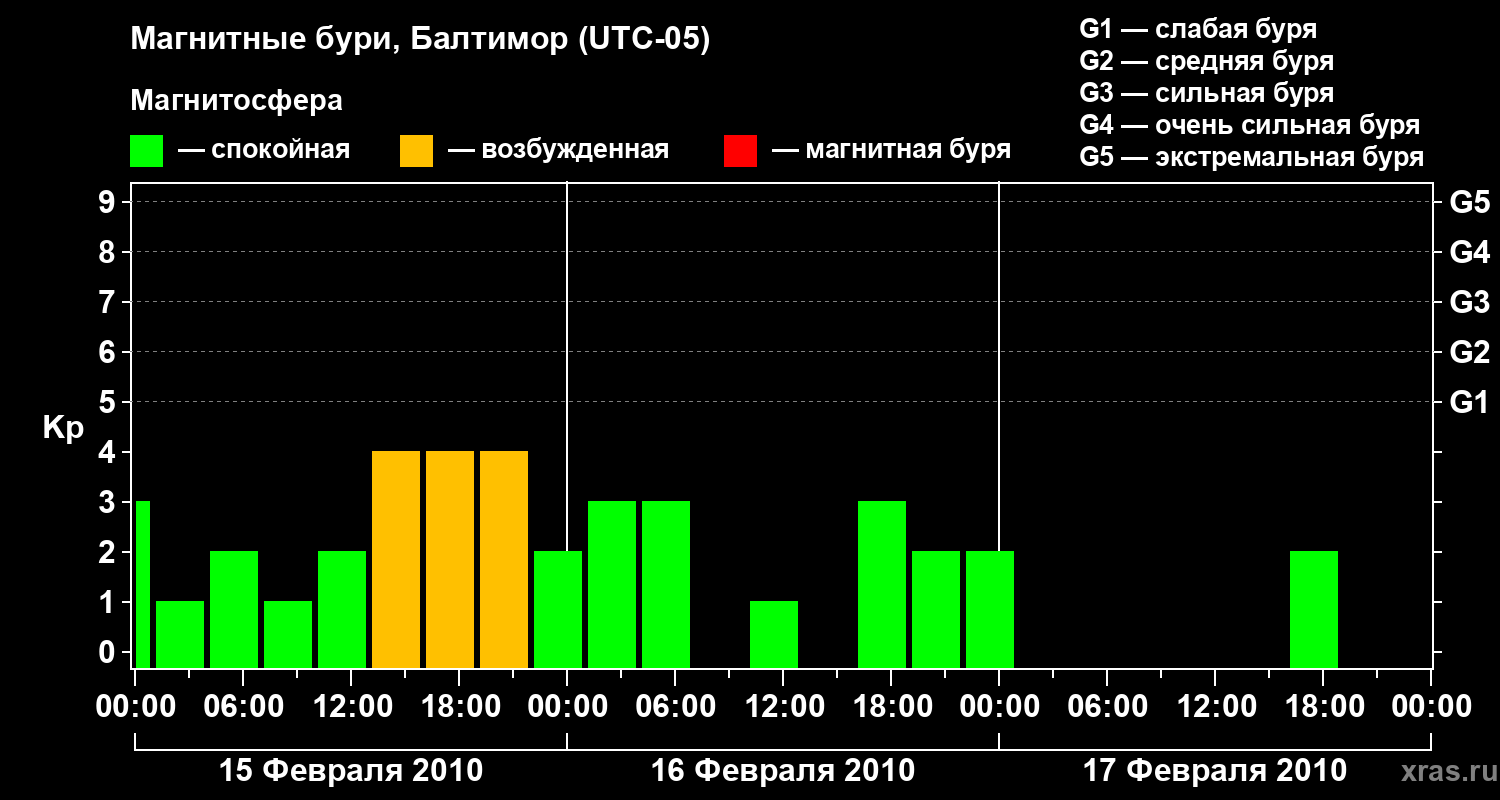This screenshot has height=800, width=1500.
Task: Click the '— спокойная' legend label
Action: point(264,150)
